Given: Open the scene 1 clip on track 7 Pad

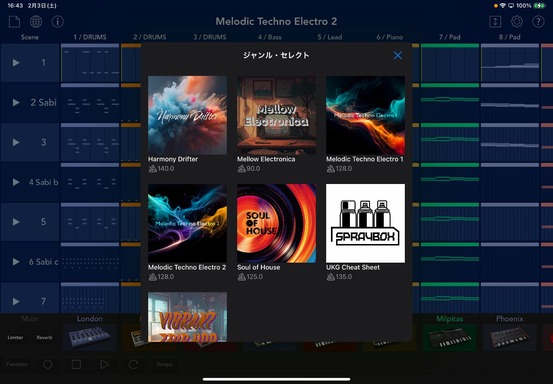Looking at the screenshot, I should [x=450, y=63].
